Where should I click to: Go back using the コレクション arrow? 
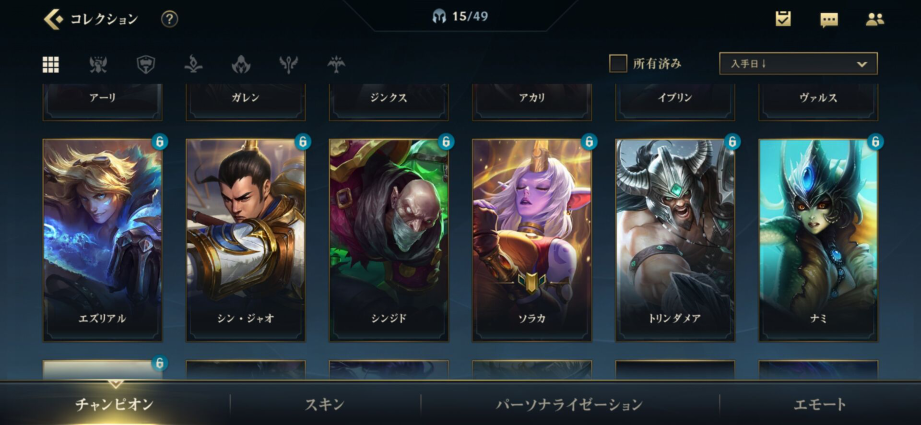click(x=53, y=19)
